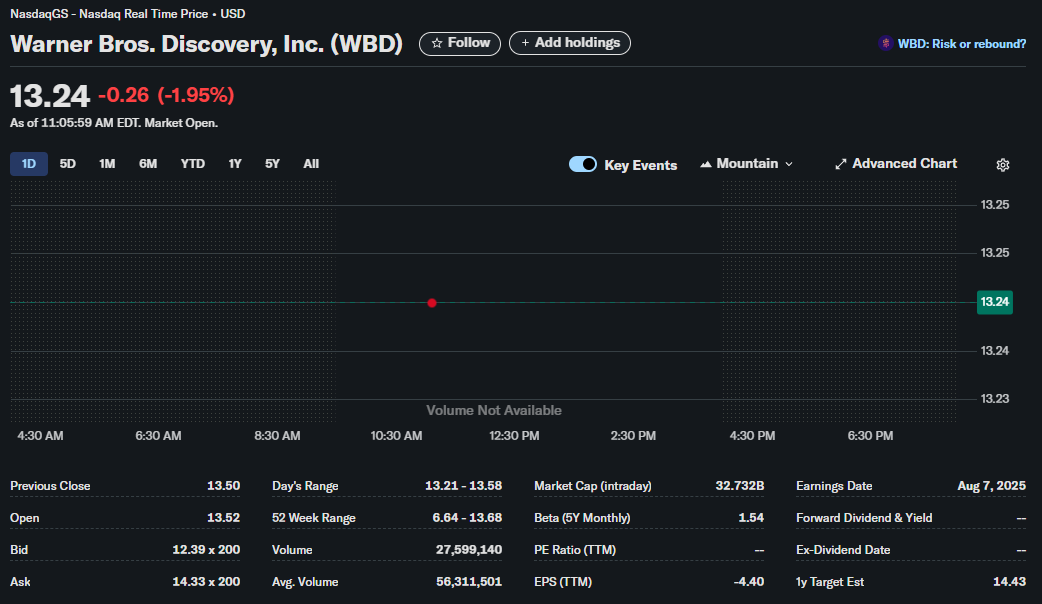Click the Volume Not Available chart message
1042x604 pixels.
click(494, 411)
